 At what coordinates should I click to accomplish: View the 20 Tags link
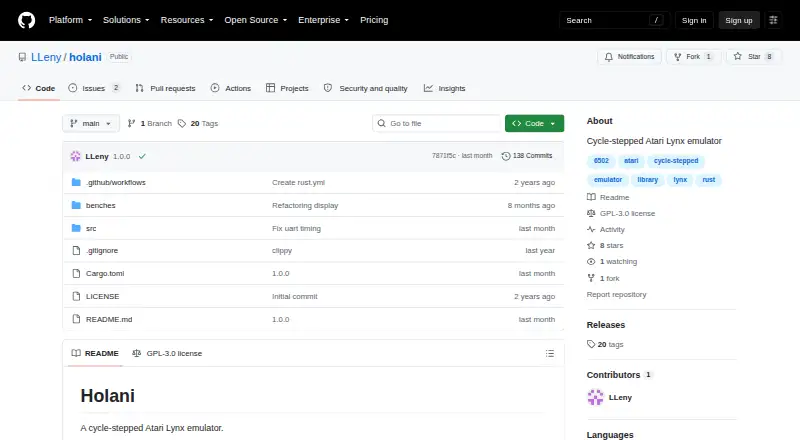coord(198,124)
